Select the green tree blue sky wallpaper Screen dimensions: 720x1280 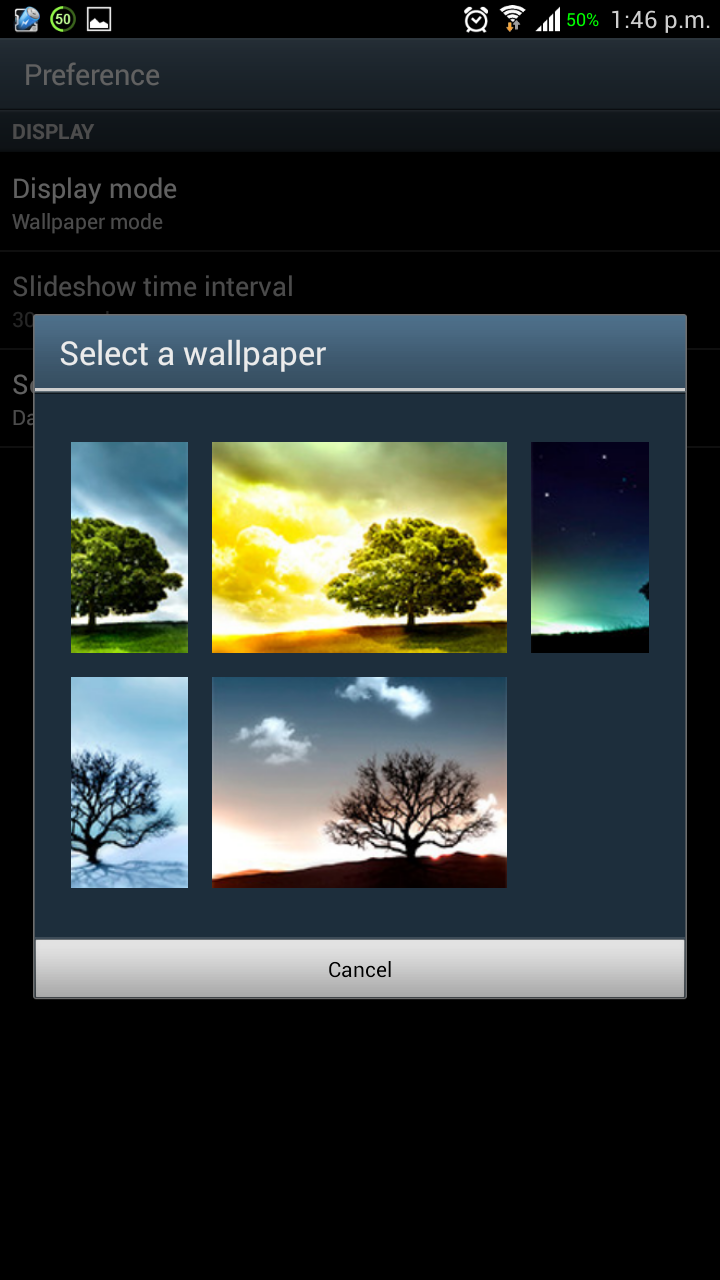129,547
